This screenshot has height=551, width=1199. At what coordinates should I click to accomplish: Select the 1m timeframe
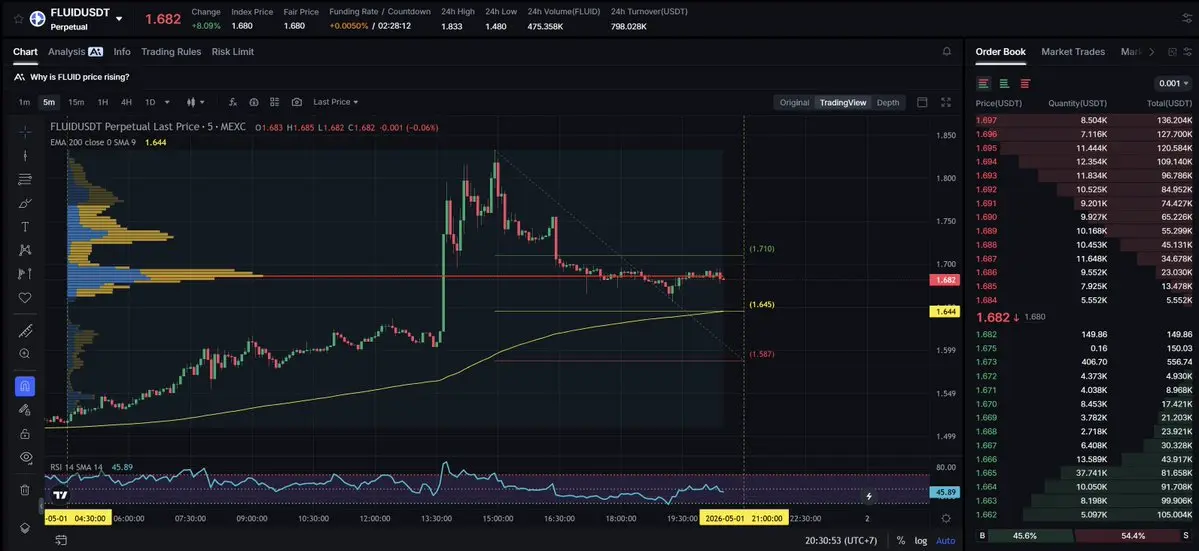coord(24,102)
